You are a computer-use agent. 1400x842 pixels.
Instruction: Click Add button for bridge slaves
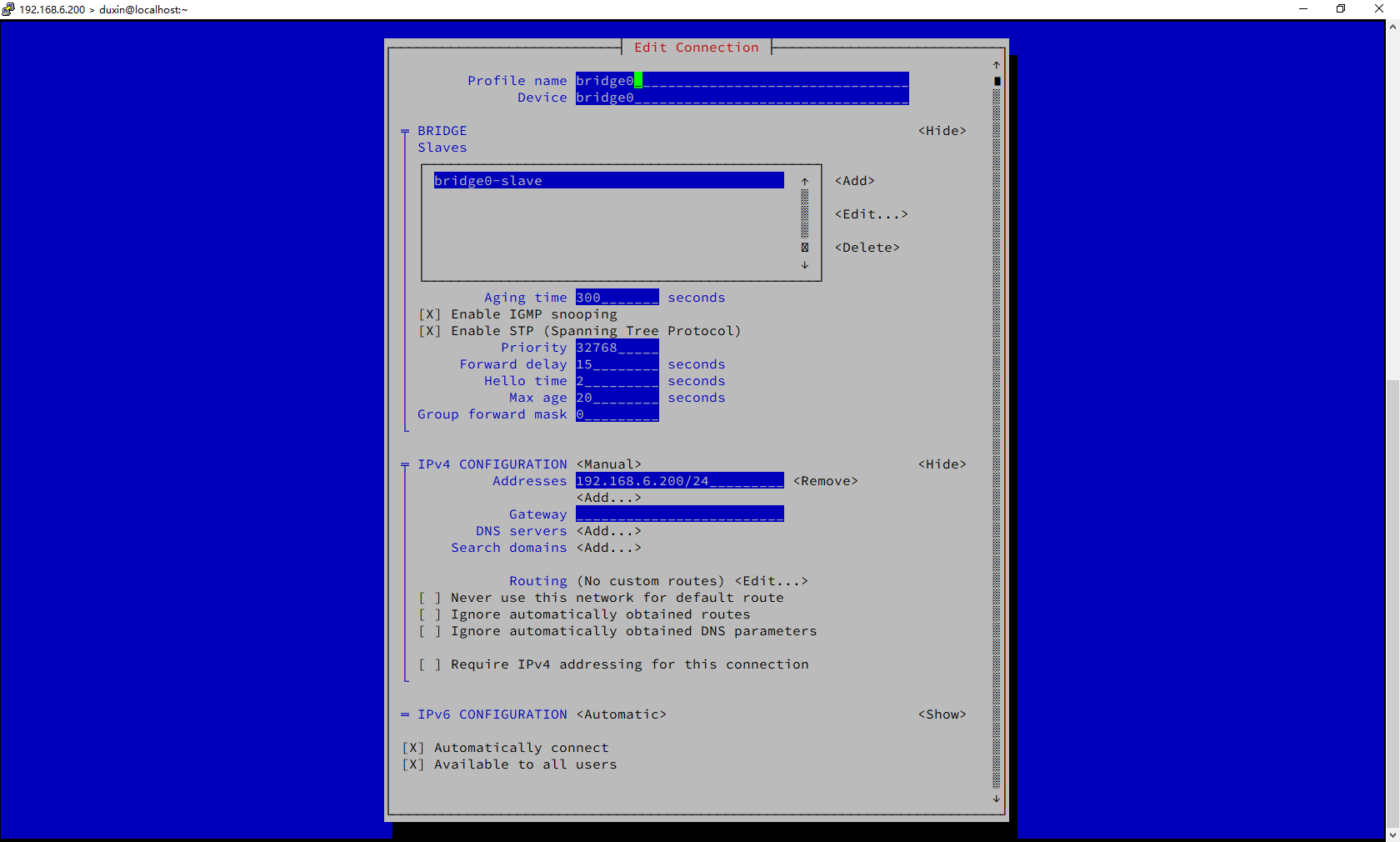855,181
